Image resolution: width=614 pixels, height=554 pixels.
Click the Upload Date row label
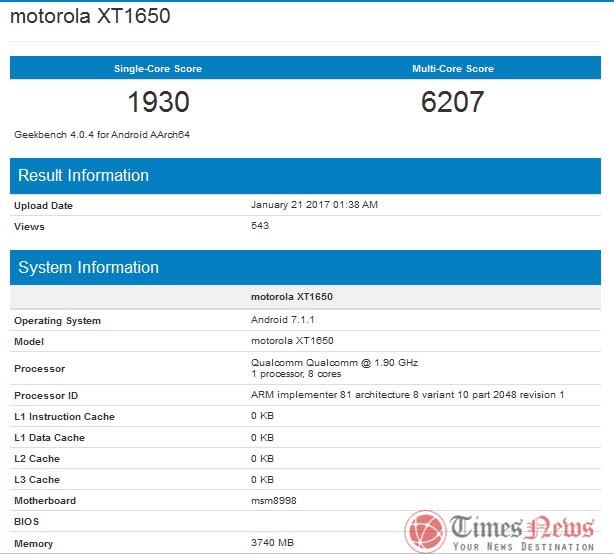[x=44, y=206]
